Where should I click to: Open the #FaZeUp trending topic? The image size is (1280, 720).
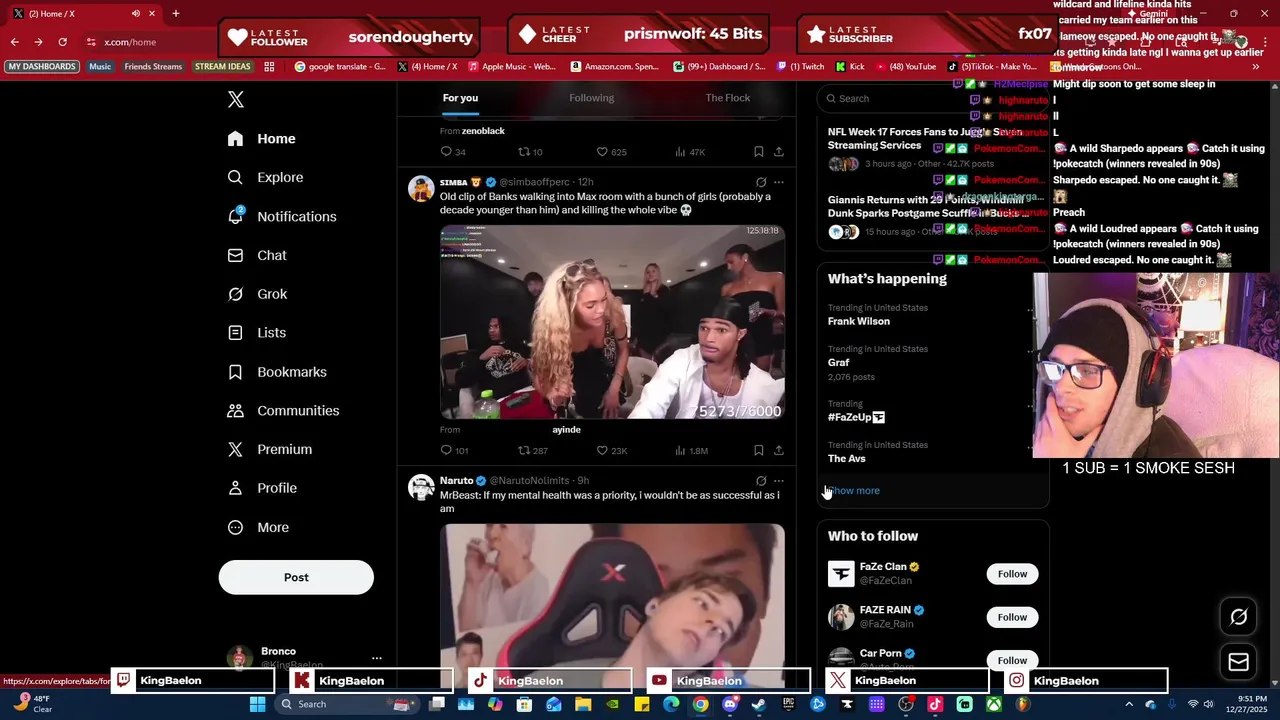click(856, 417)
